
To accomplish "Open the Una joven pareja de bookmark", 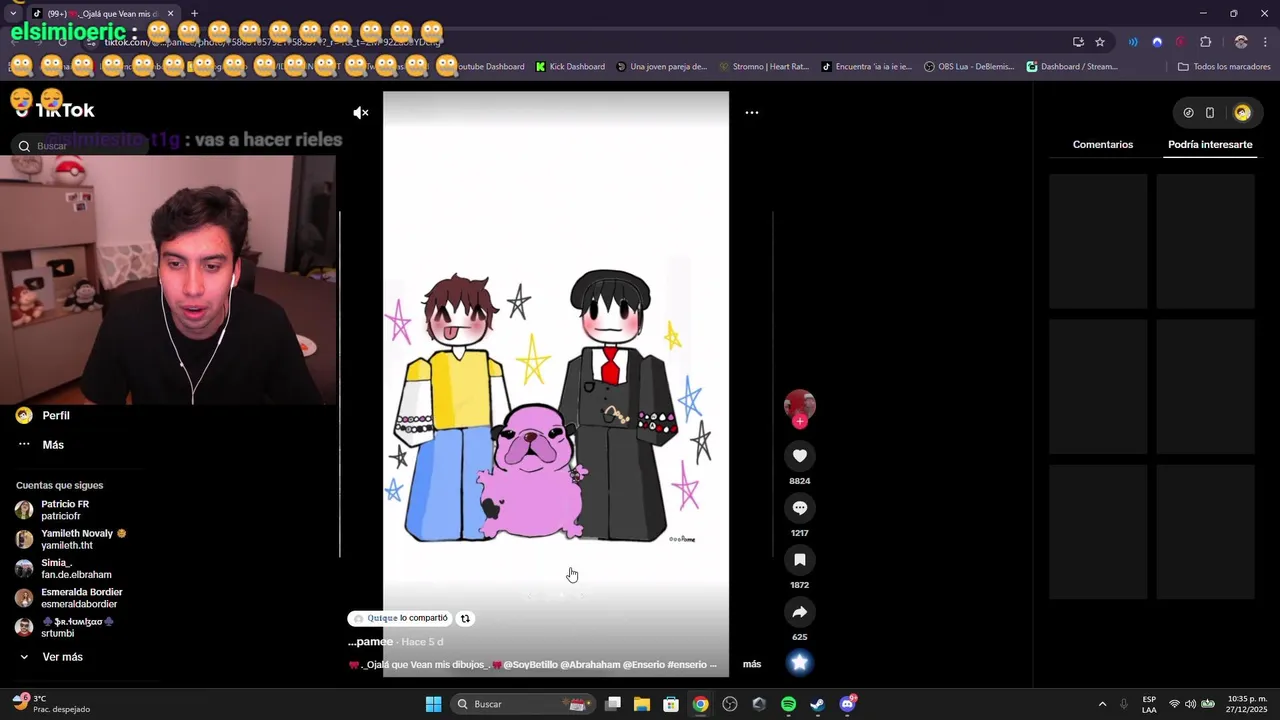I will tap(662, 67).
